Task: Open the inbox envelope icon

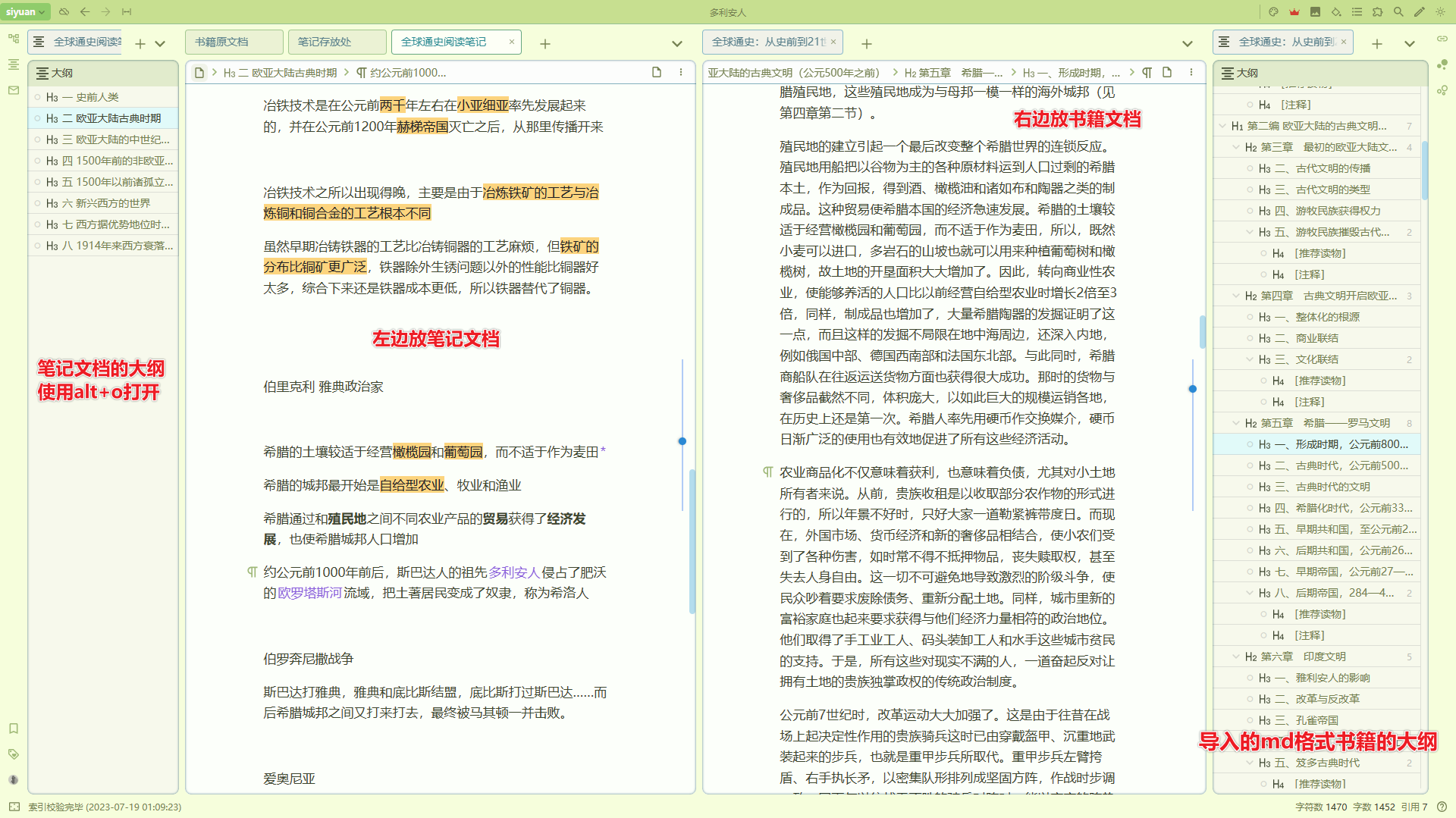Action: click(x=14, y=90)
